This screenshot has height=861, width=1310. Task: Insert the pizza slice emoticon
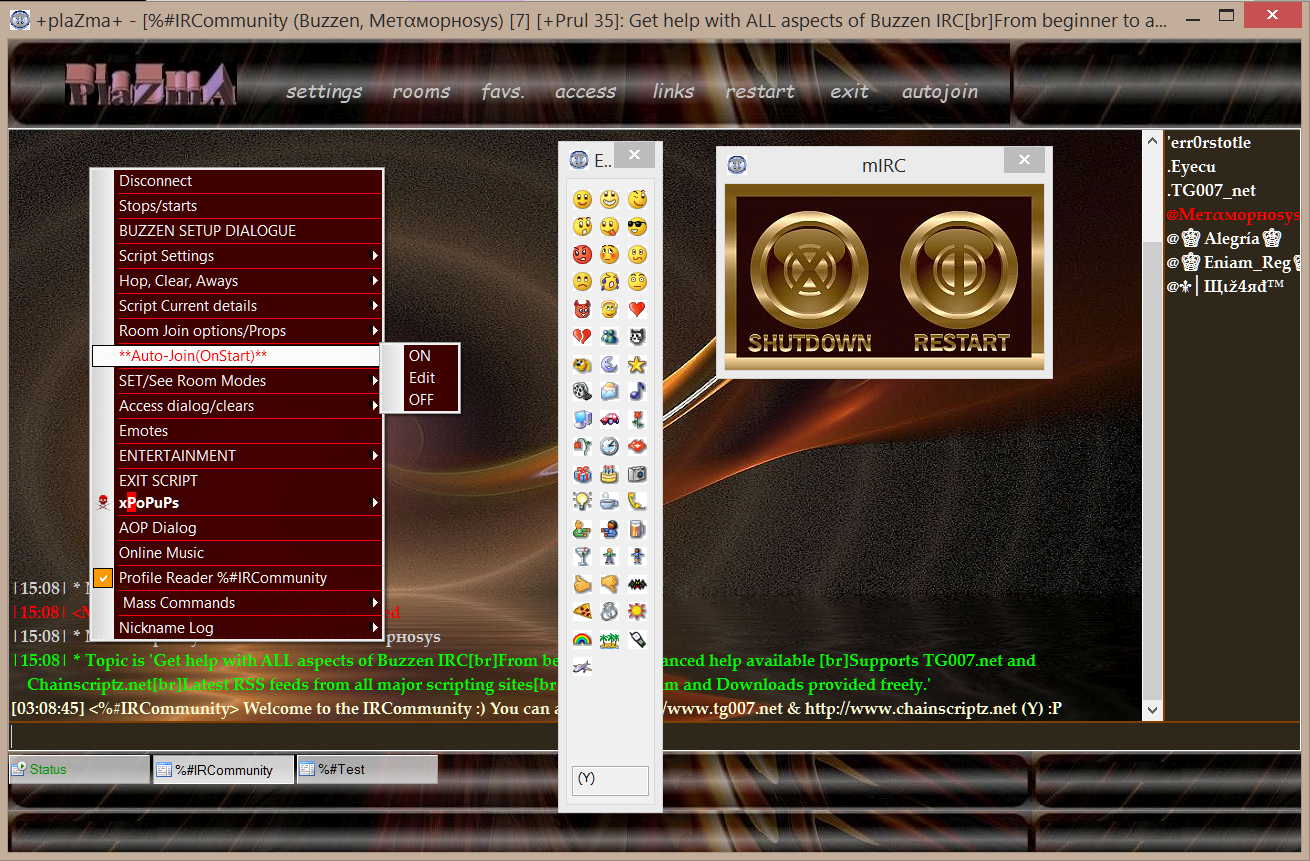pos(582,611)
